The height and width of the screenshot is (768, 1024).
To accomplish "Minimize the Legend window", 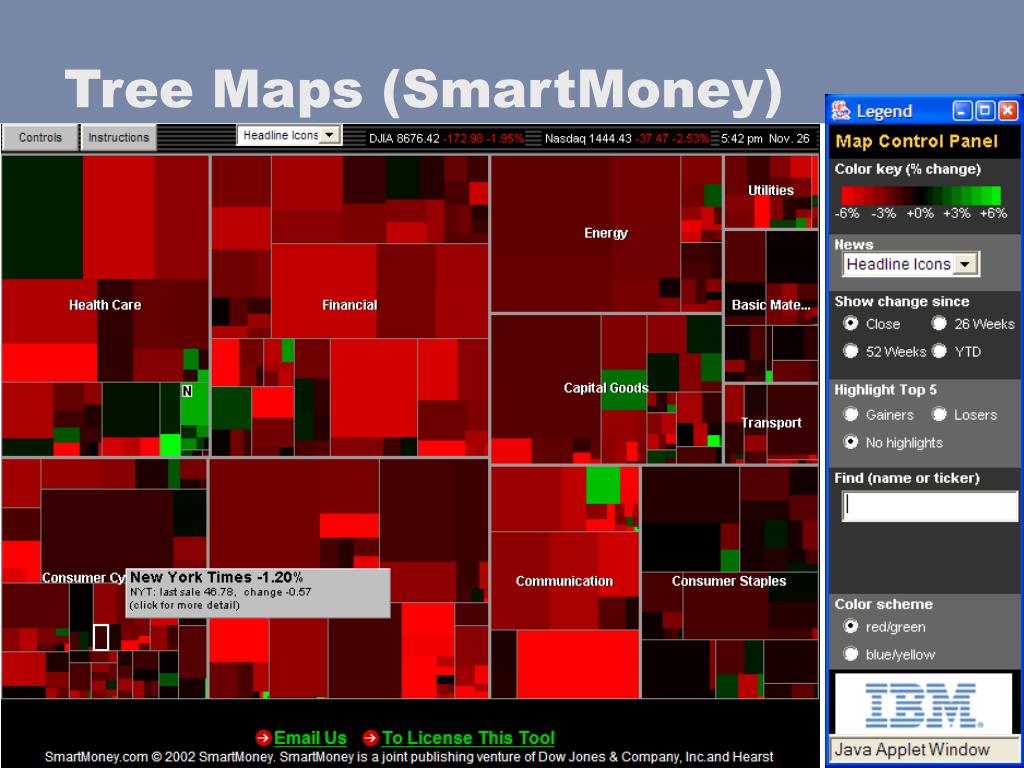I will tap(963, 110).
